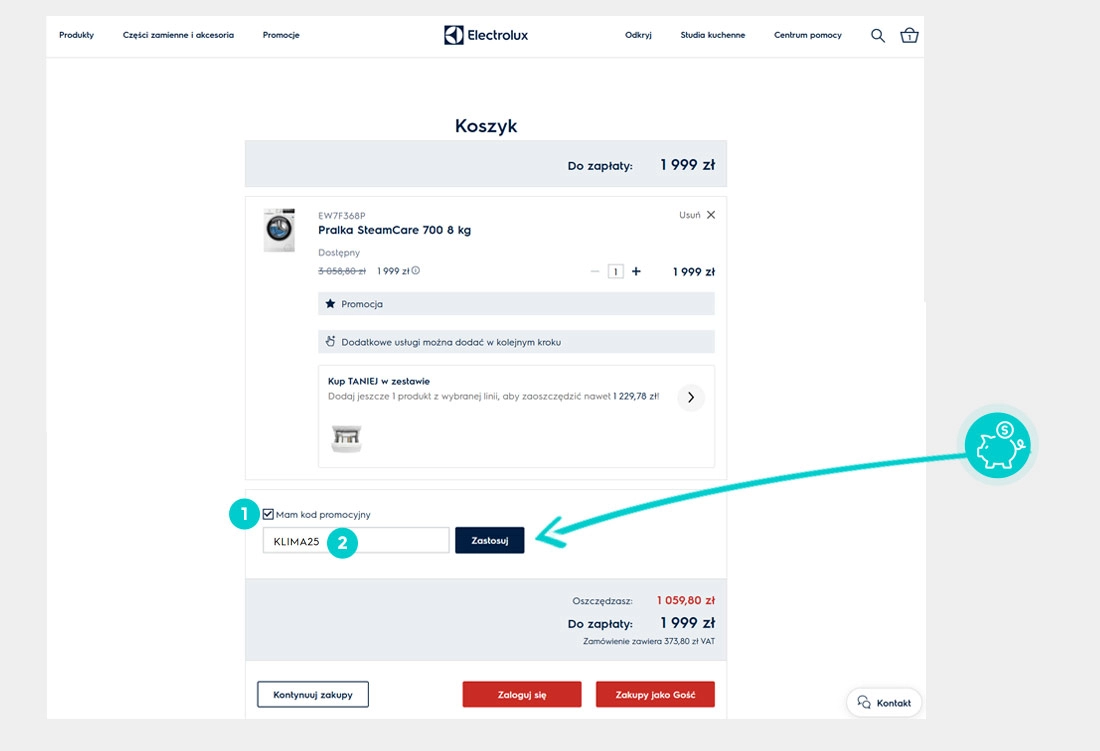Click the Electrolux logo
This screenshot has height=751, width=1100.
coord(486,35)
